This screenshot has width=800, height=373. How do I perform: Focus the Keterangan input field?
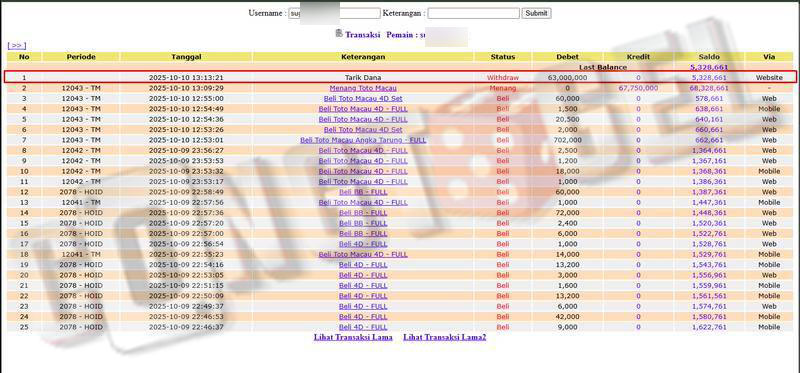(473, 13)
